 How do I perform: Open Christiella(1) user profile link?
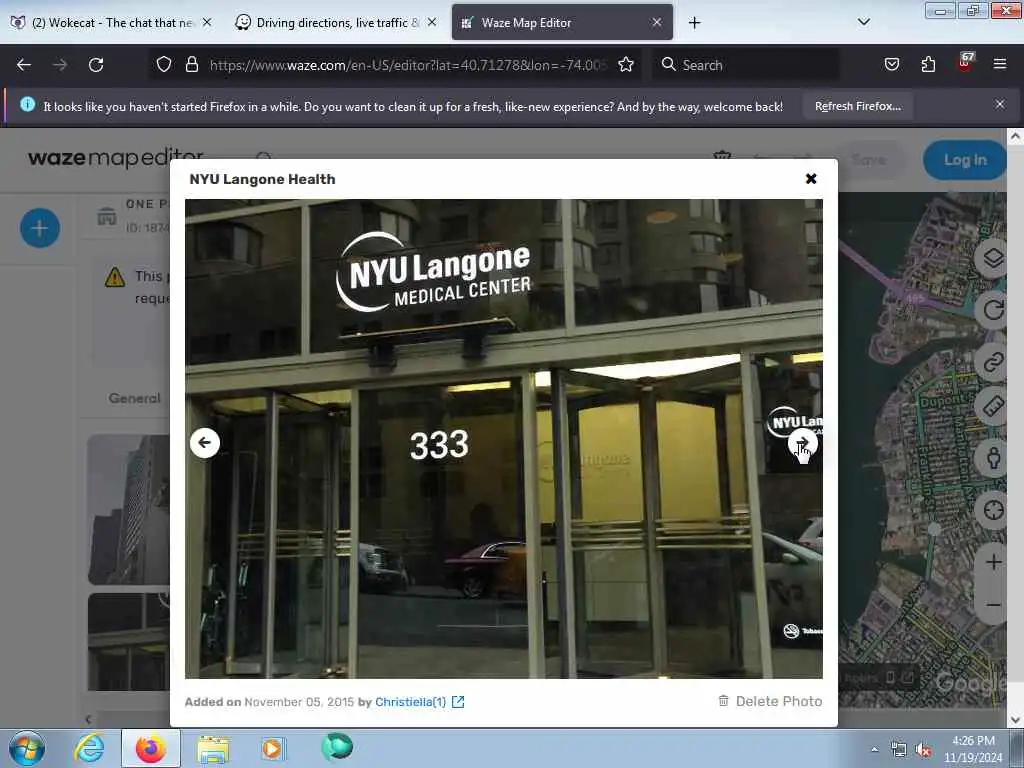[410, 701]
